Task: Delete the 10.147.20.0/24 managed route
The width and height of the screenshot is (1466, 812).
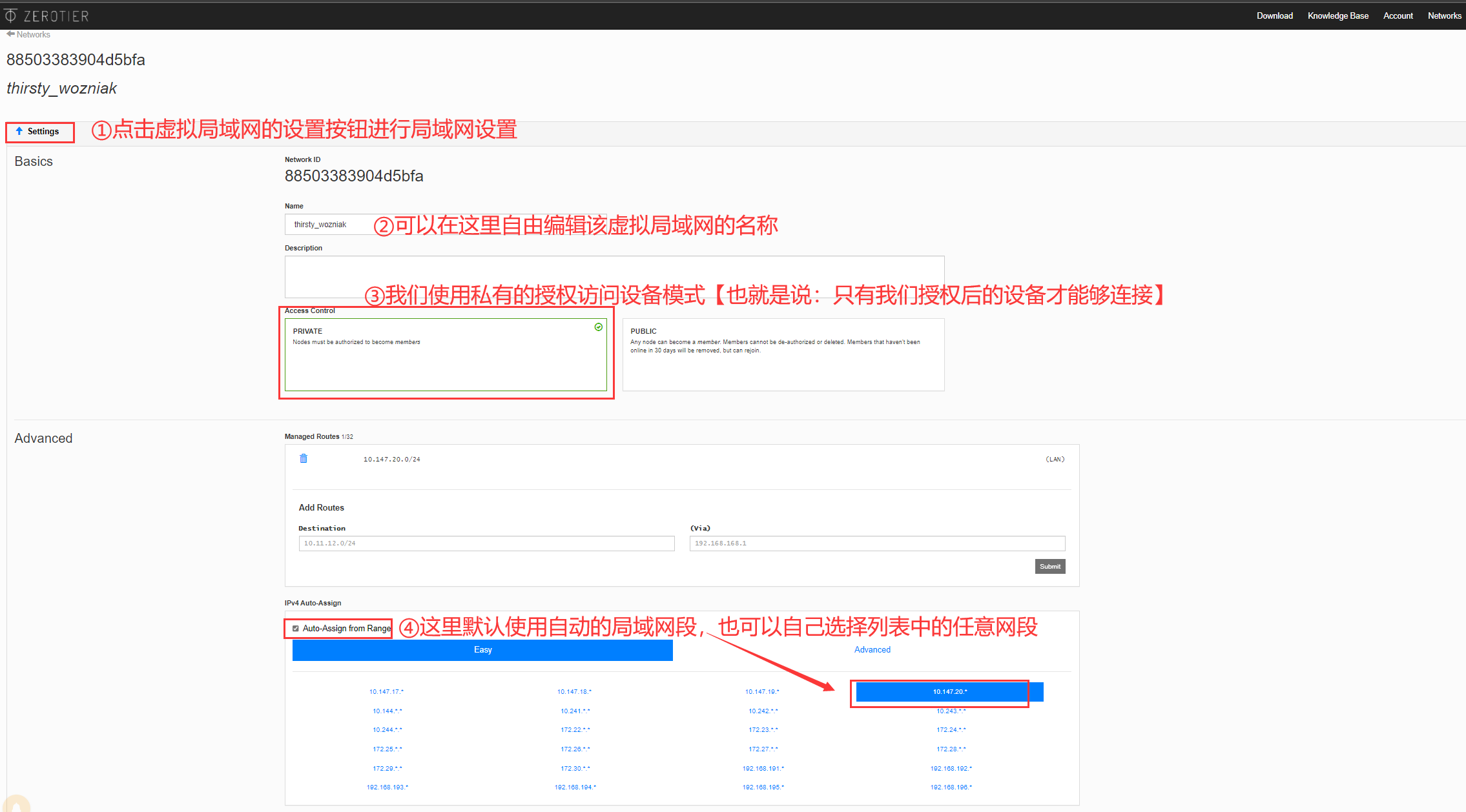Action: (304, 458)
